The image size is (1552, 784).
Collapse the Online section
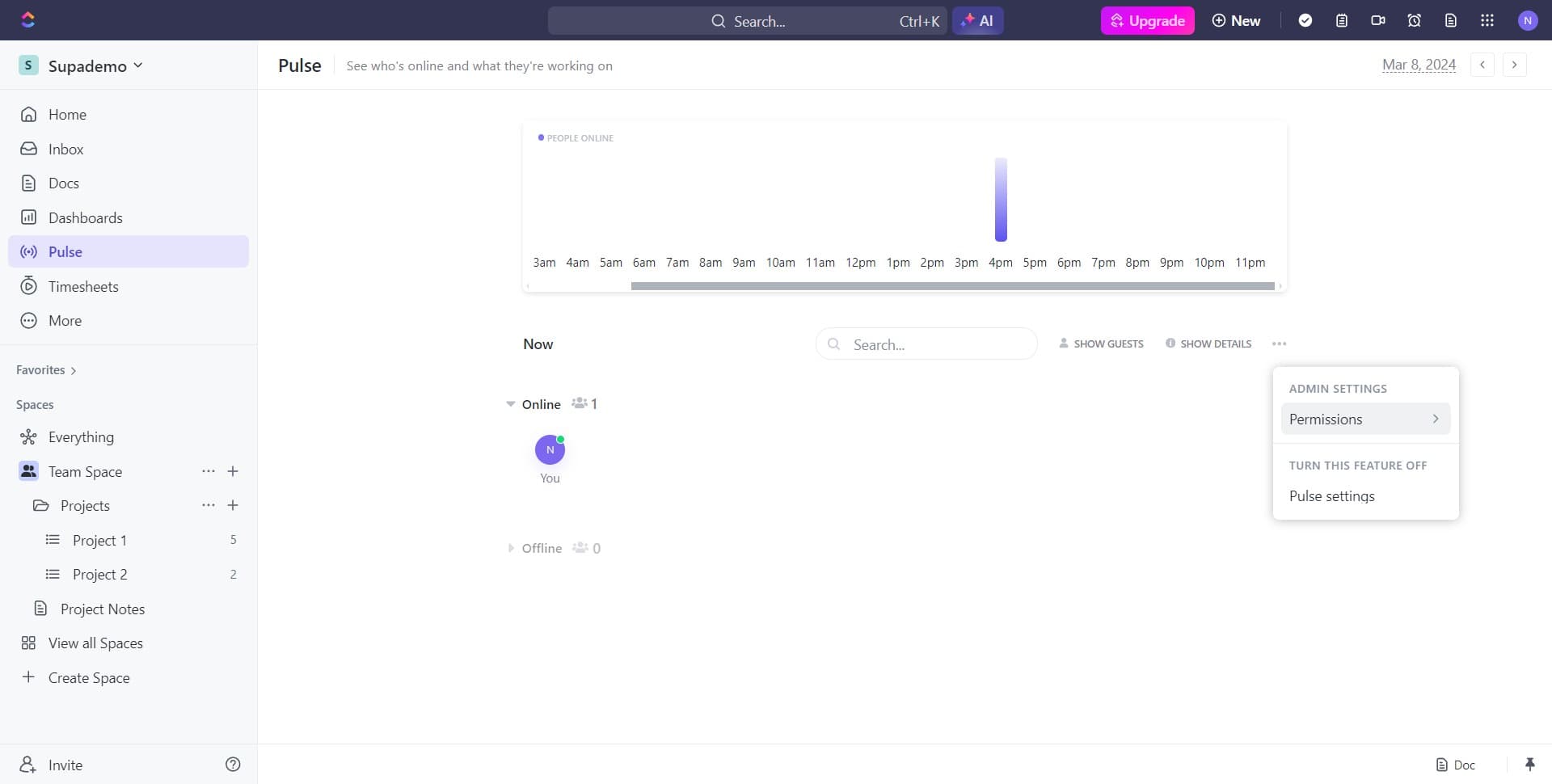(512, 403)
